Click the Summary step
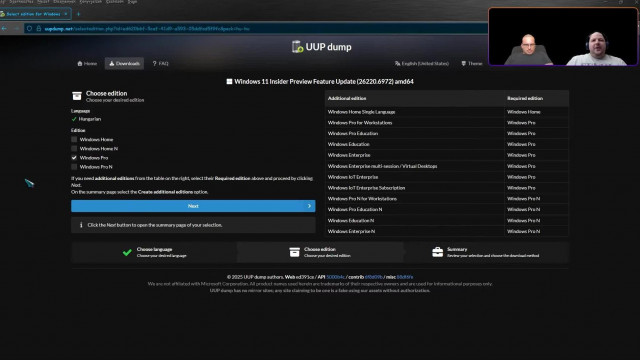Image resolution: width=640 pixels, height=360 pixels. pyautogui.click(x=486, y=252)
